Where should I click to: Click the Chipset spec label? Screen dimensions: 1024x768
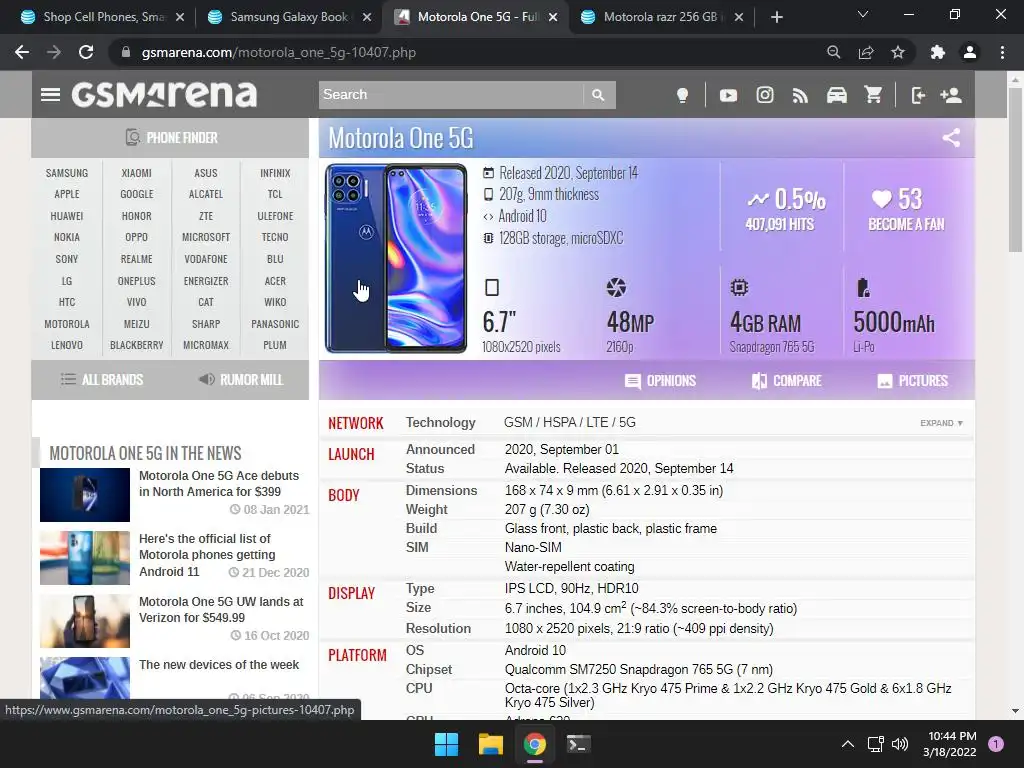pos(428,669)
